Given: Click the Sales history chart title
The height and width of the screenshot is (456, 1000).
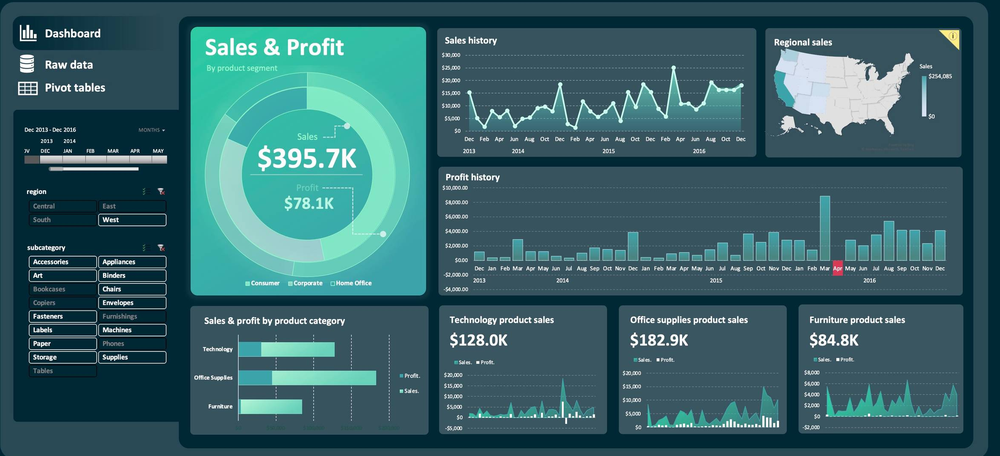Looking at the screenshot, I should click(471, 41).
